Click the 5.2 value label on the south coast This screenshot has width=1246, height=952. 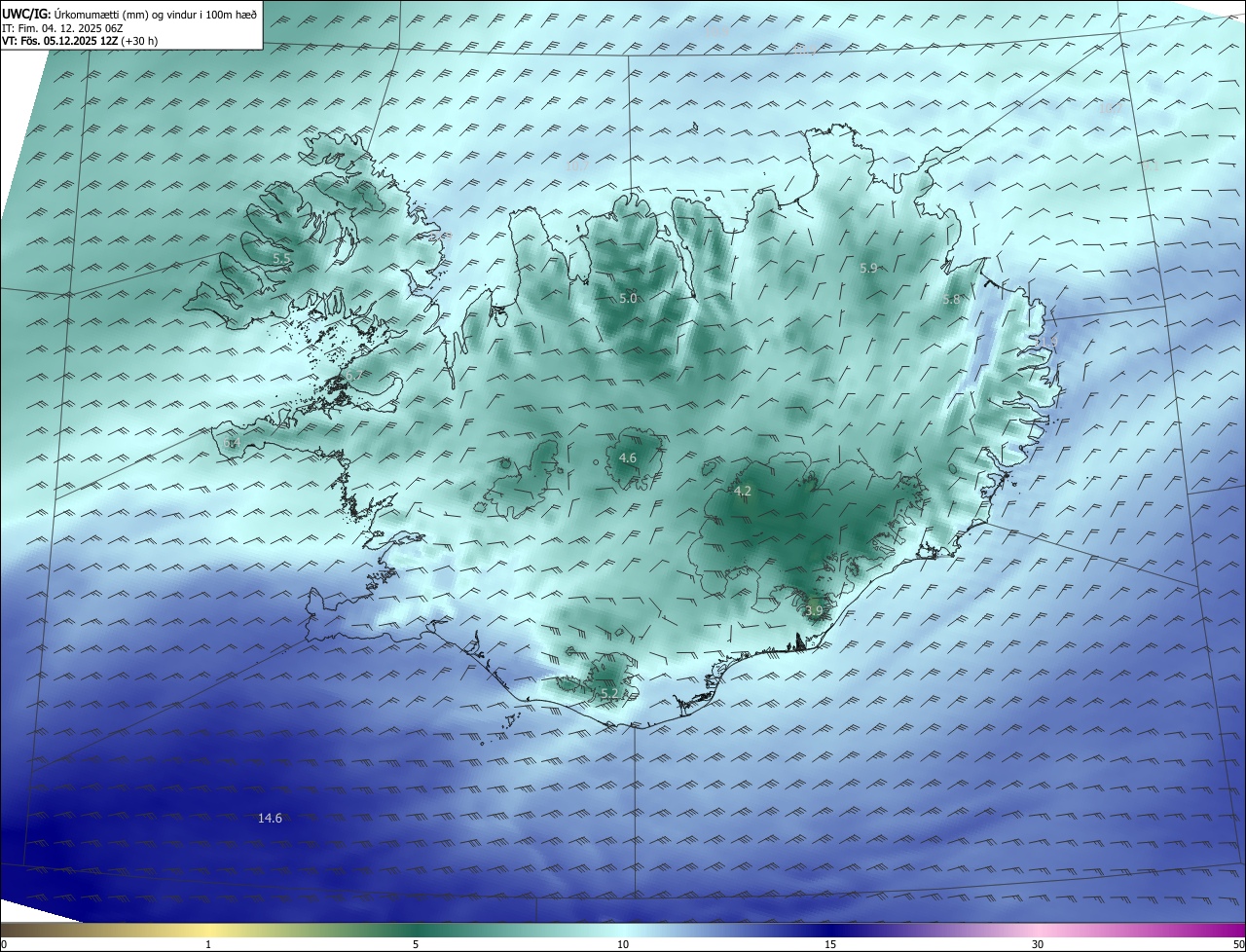[x=609, y=693]
